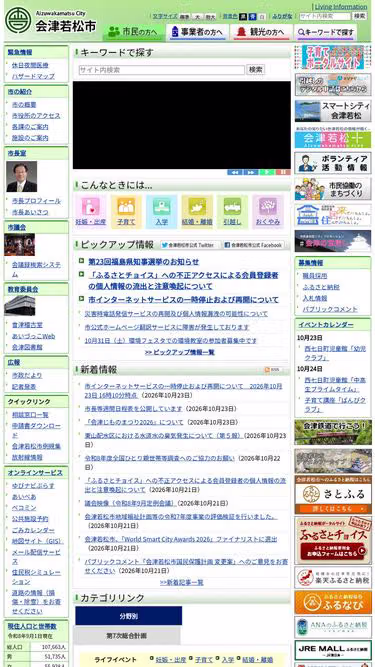Play the slideshow with the green play button
The height and width of the screenshot is (667, 375).
click(x=267, y=172)
